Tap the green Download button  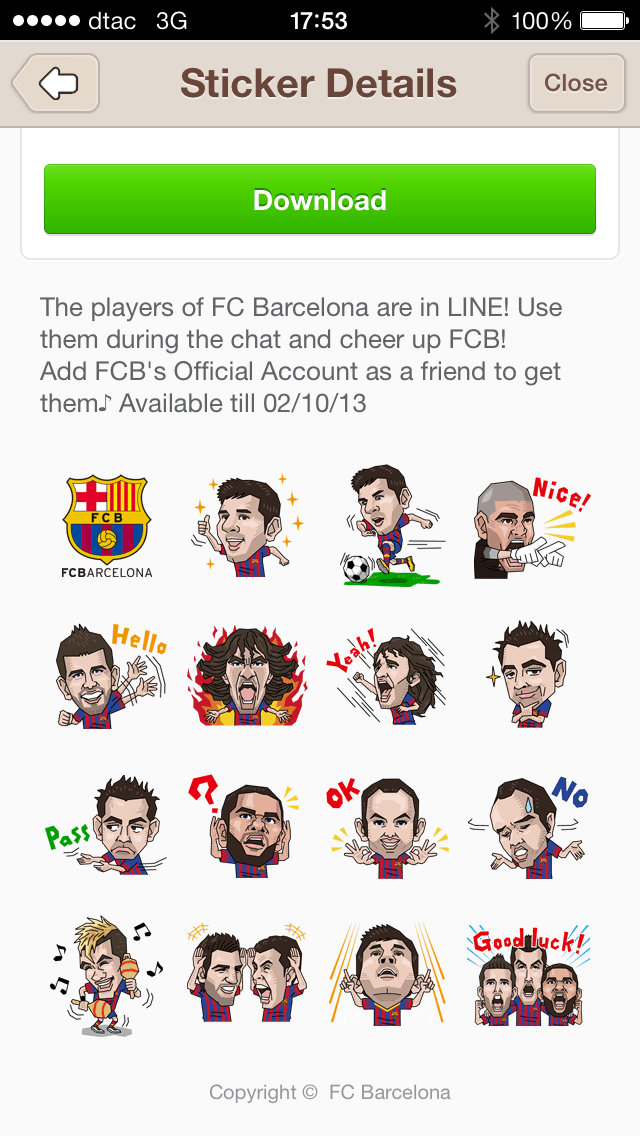[x=320, y=199]
